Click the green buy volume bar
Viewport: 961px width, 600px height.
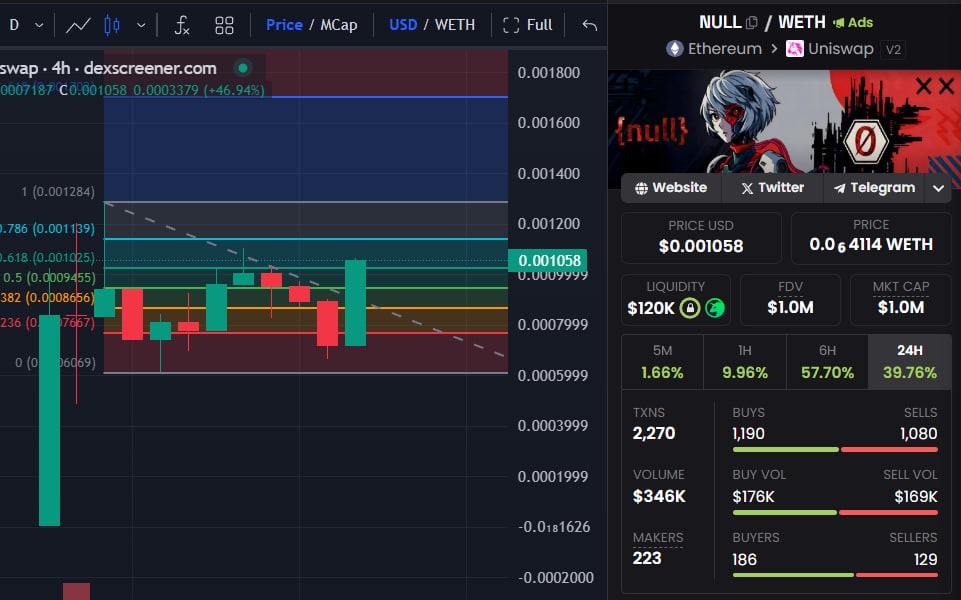point(785,512)
